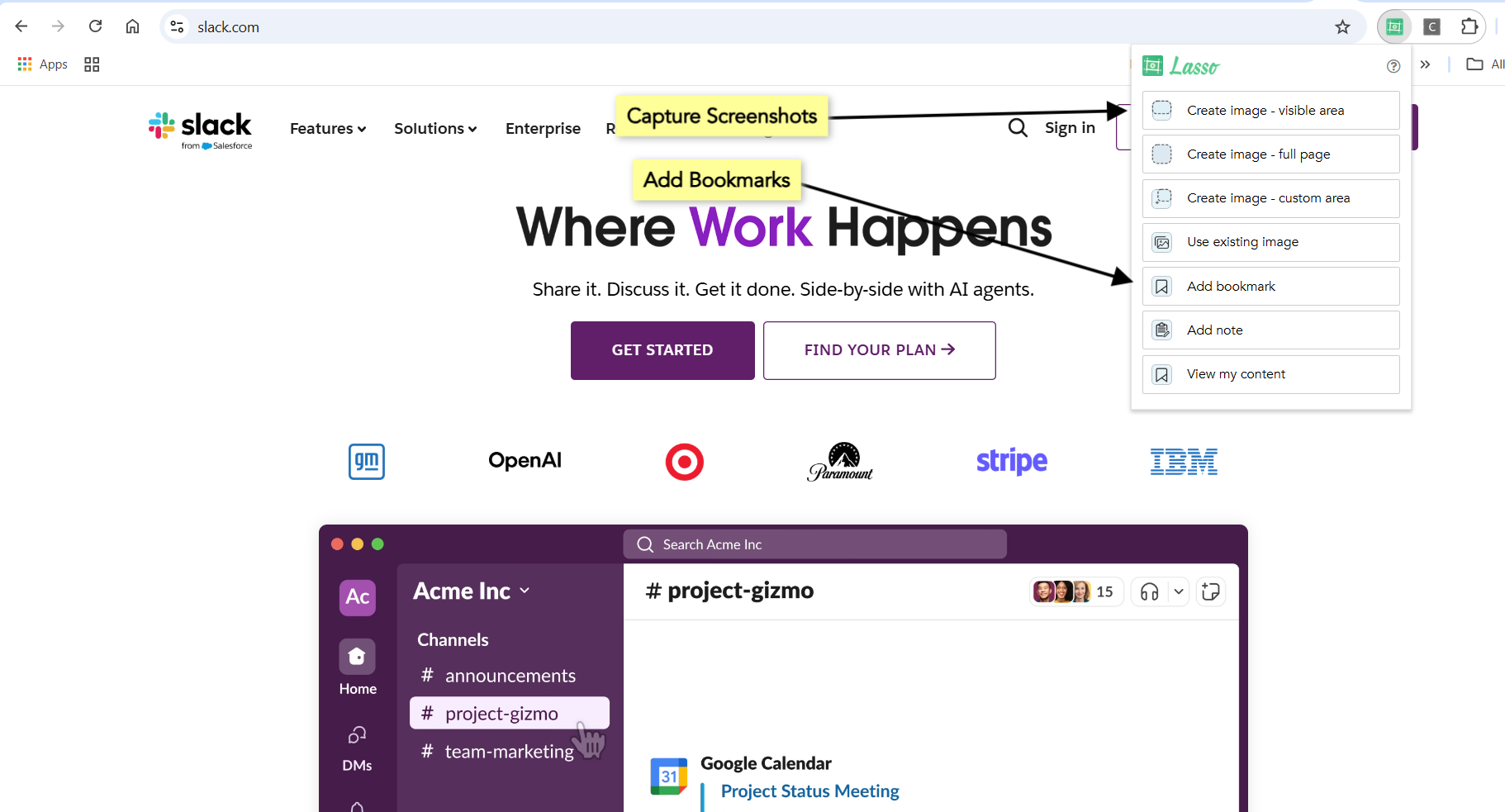Click the stripe logo
Image resolution: width=1505 pixels, height=812 pixels.
[x=1012, y=461]
